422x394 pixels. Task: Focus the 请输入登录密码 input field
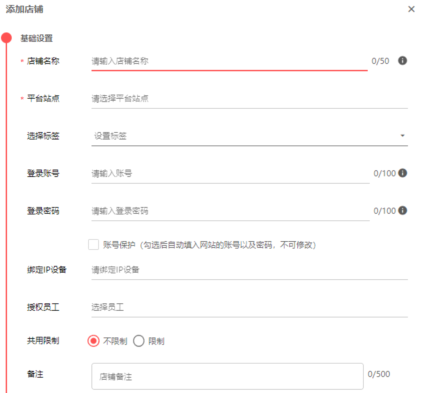230,211
